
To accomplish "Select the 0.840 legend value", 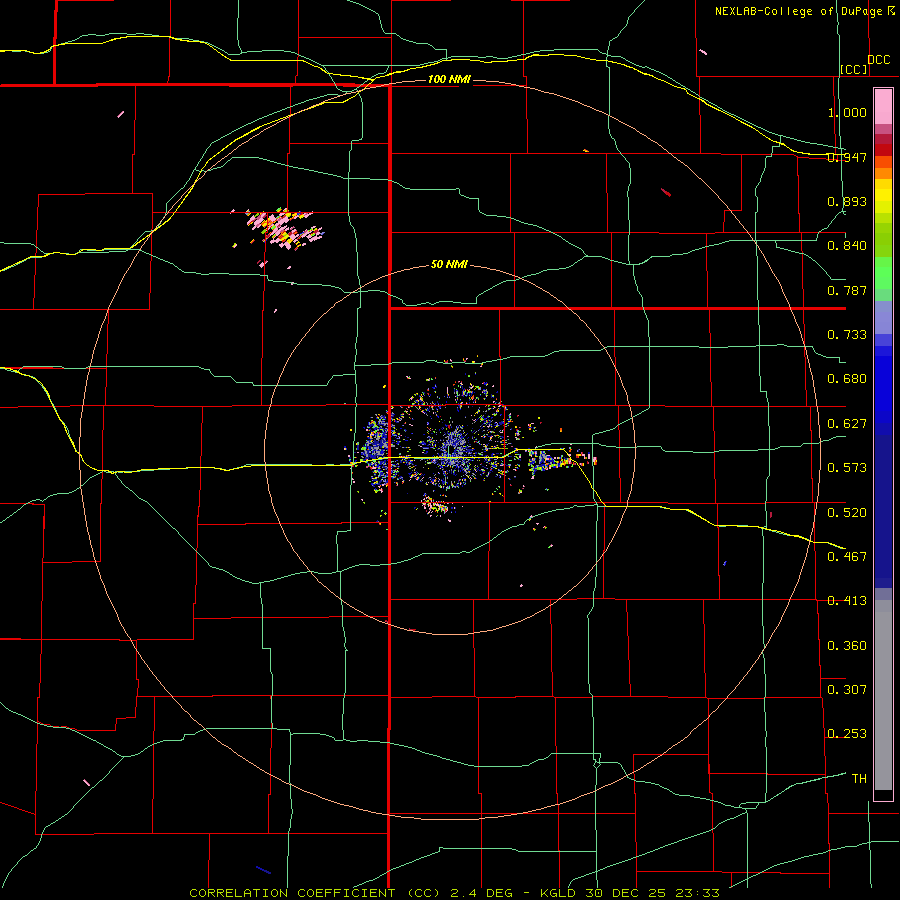I will [x=847, y=246].
